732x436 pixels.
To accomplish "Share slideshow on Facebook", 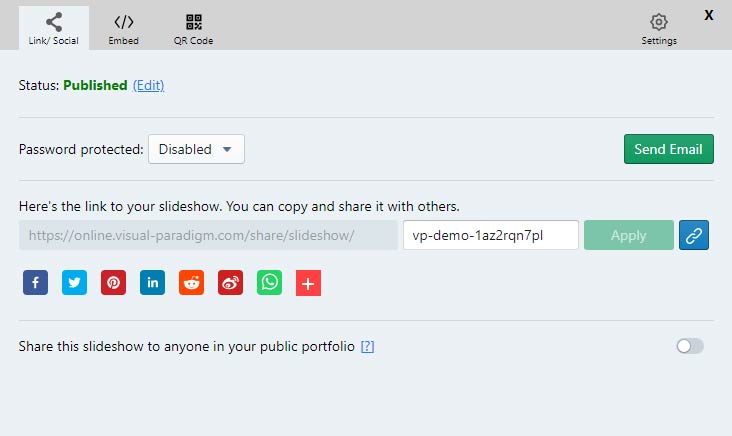I will tap(35, 283).
